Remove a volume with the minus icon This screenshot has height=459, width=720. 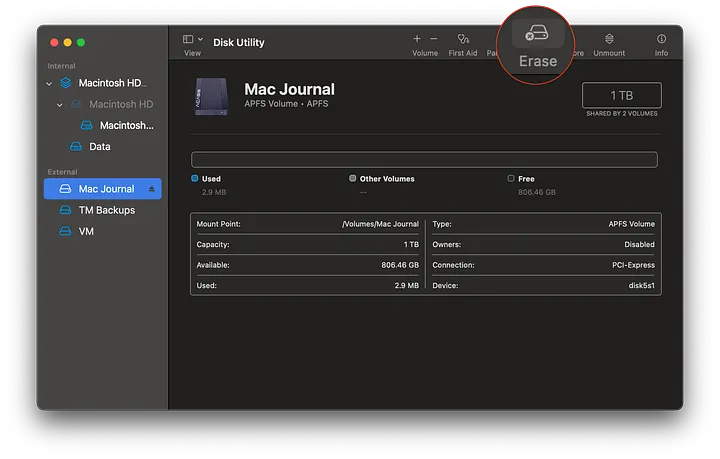tap(433, 39)
